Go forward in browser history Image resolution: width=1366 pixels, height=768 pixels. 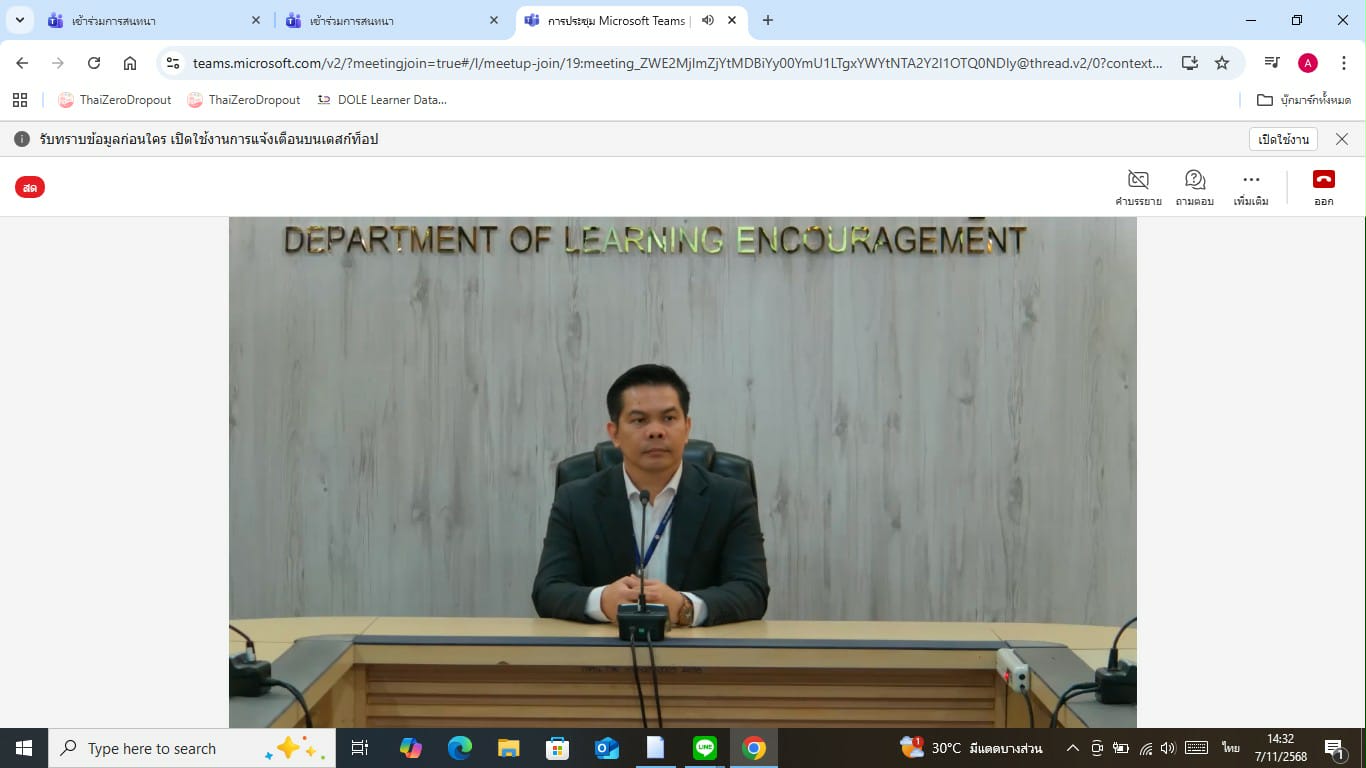(x=58, y=63)
